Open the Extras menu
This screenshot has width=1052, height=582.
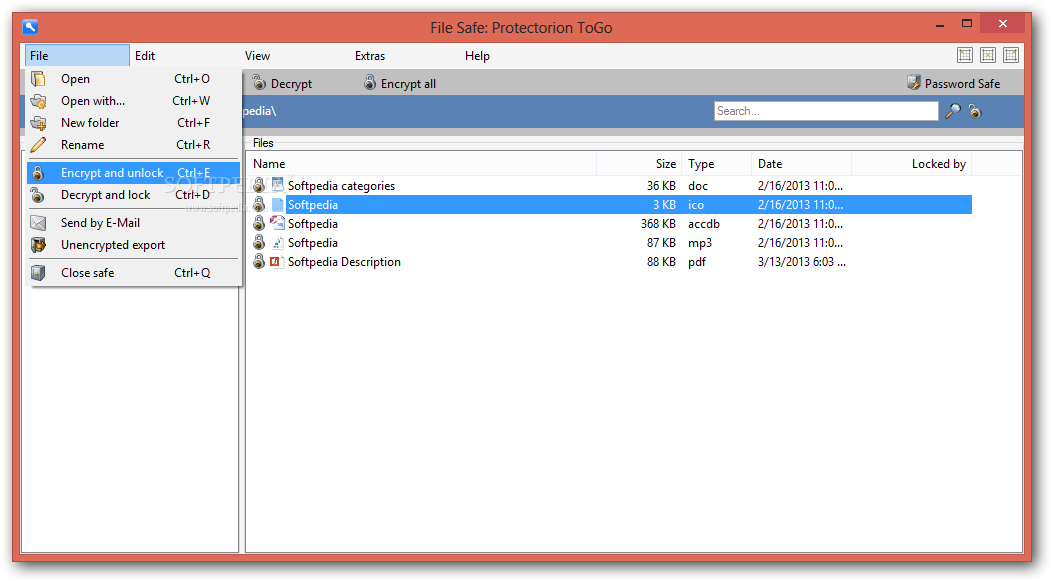tap(370, 56)
